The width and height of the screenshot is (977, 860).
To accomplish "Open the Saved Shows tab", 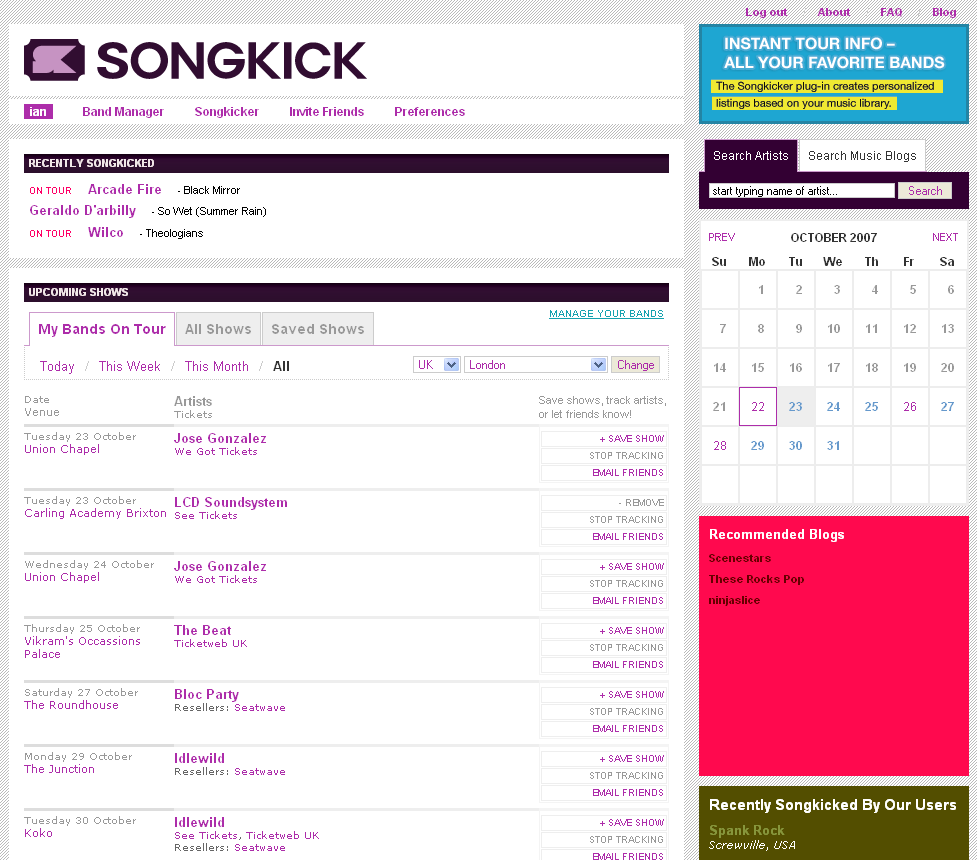I will tap(318, 329).
